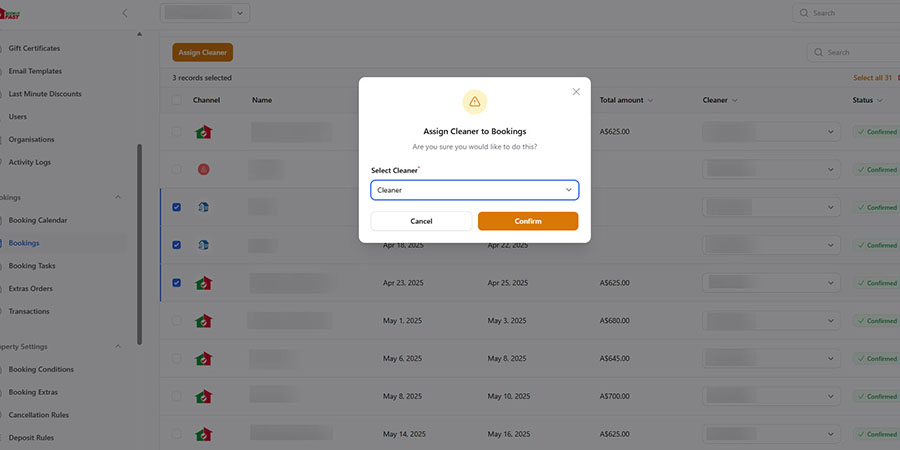900x450 pixels.
Task: Cancel the Assign Cleaner dialog
Action: pos(421,221)
